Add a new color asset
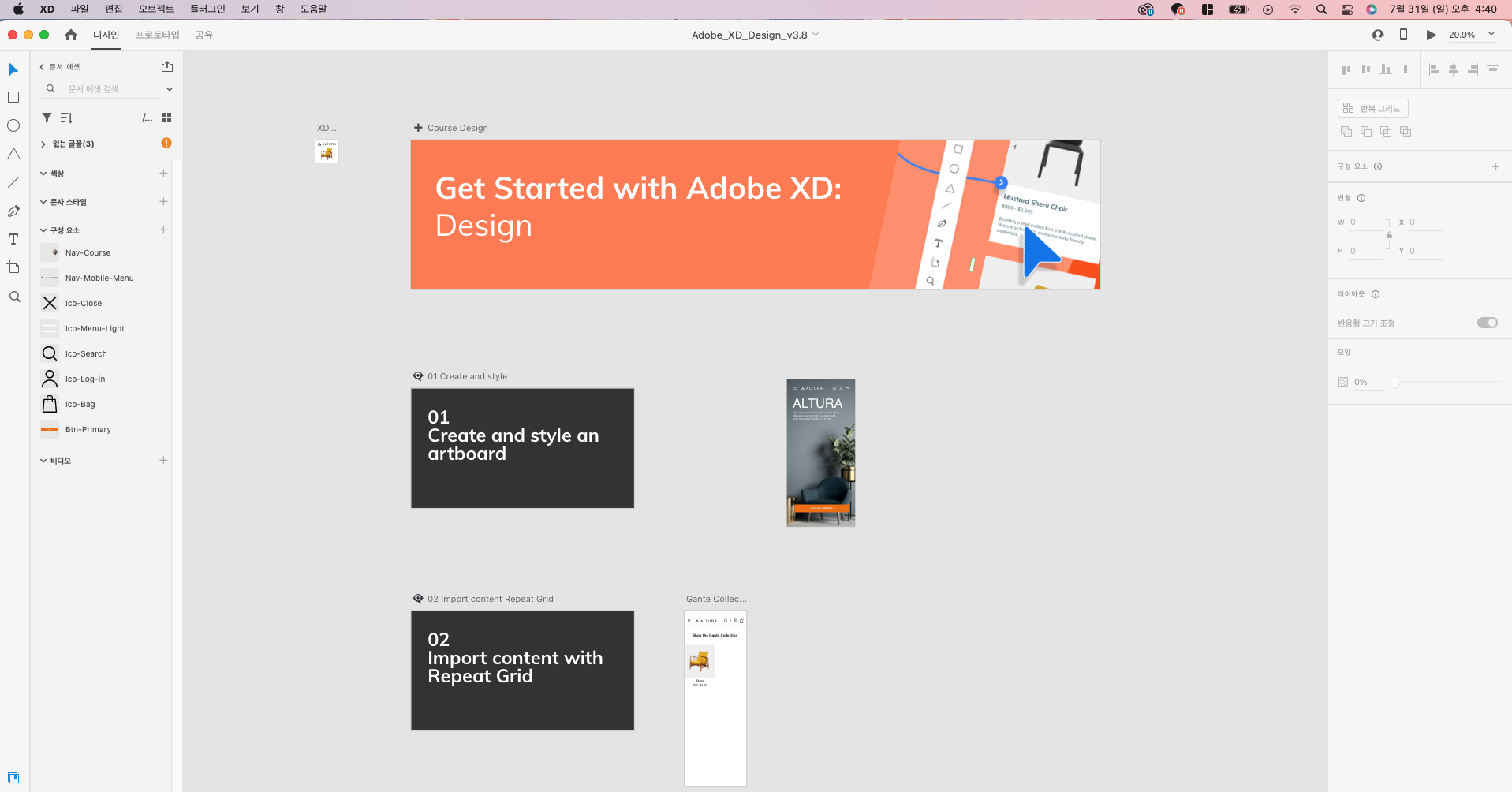This screenshot has width=1512, height=792. click(163, 173)
